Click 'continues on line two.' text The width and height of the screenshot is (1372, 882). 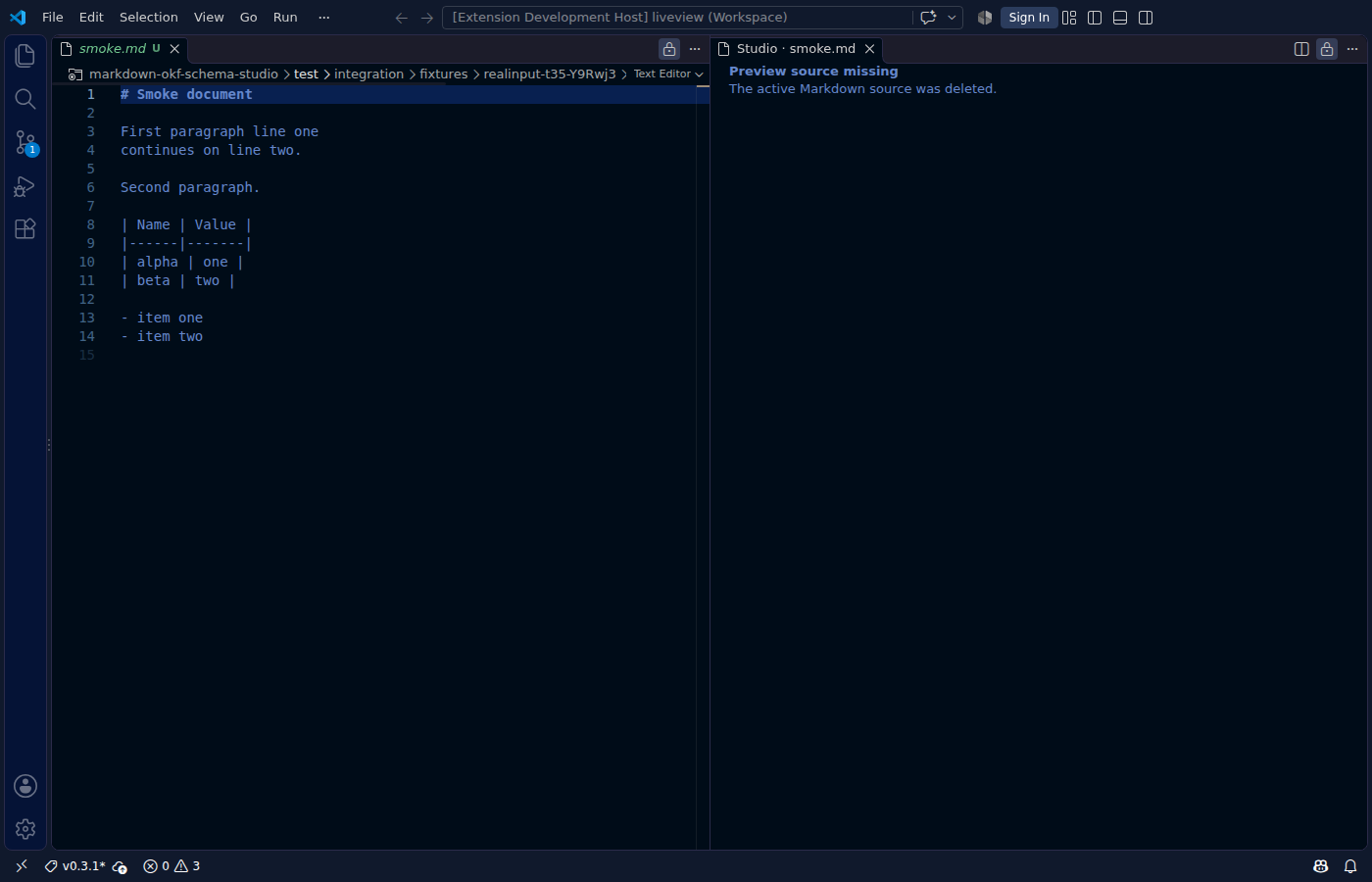point(211,150)
